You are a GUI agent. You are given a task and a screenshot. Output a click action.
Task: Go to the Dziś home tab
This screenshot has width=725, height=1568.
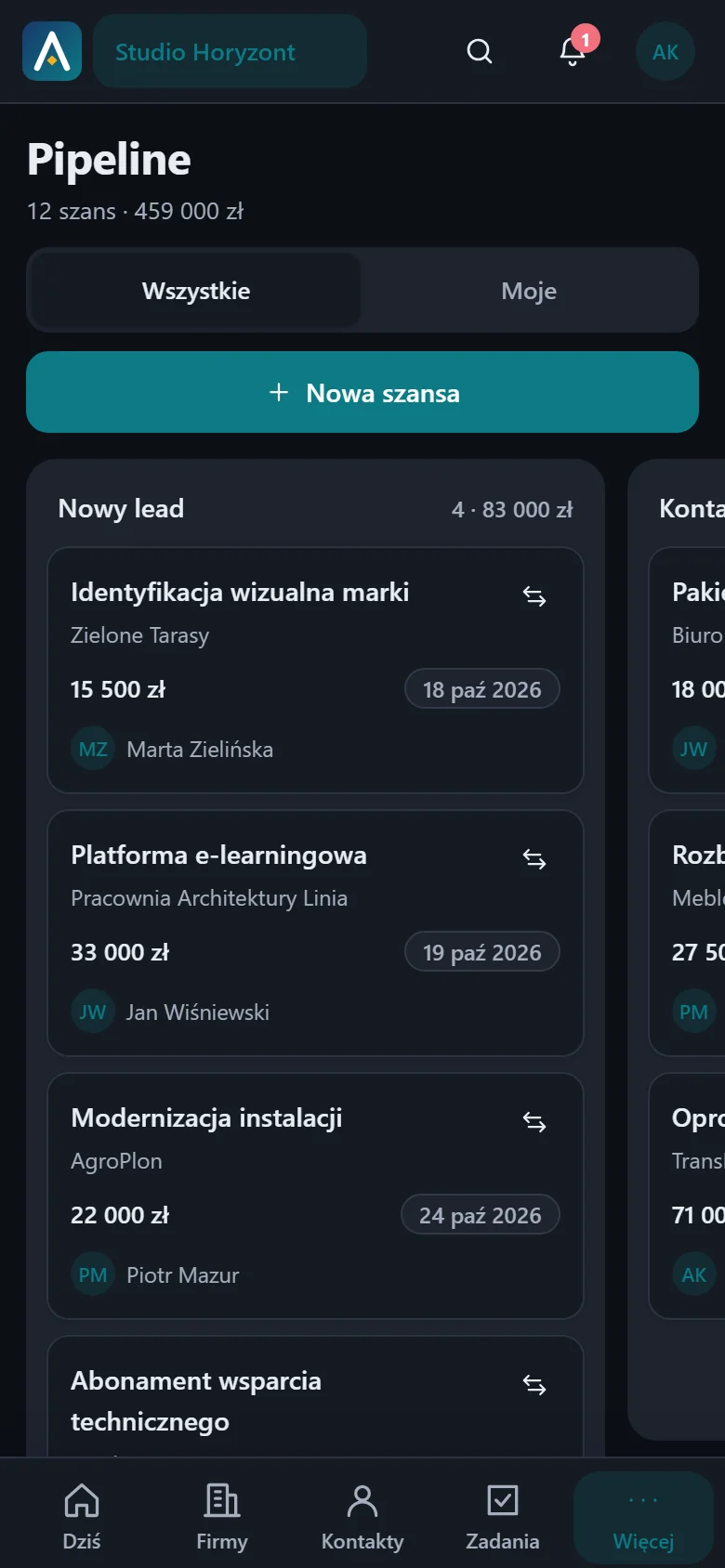pyautogui.click(x=82, y=1517)
